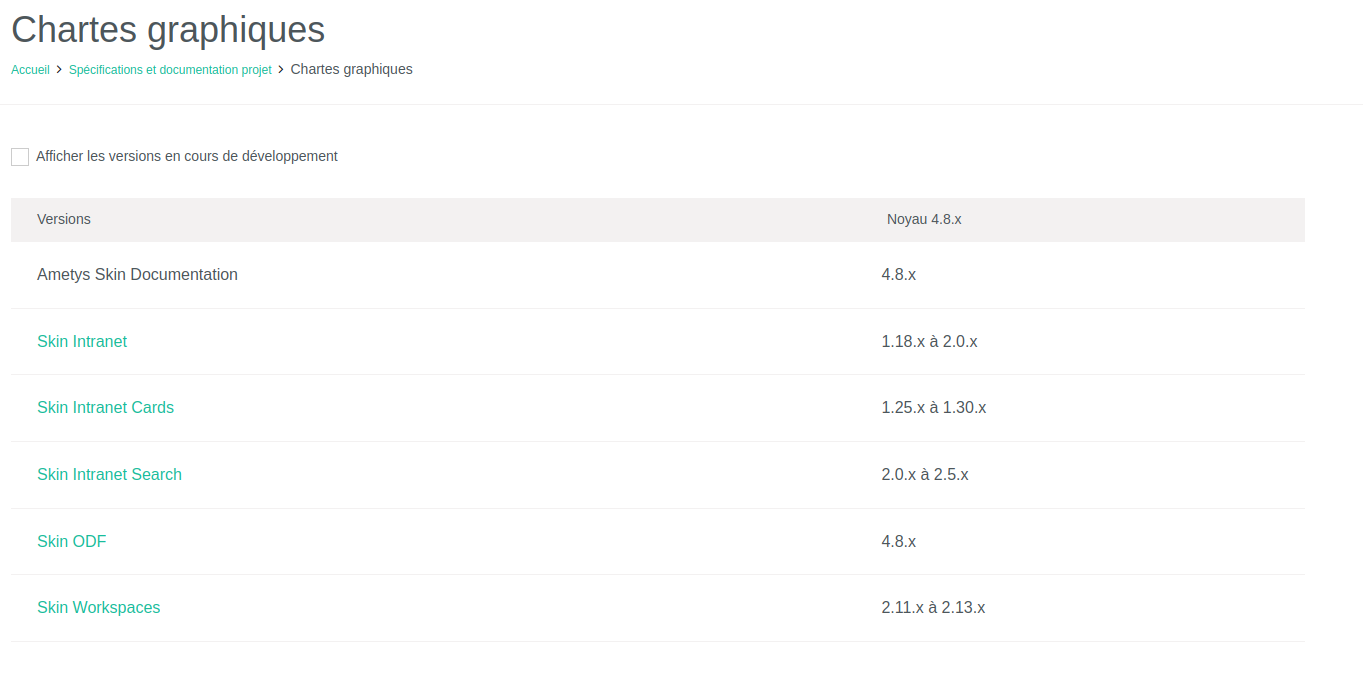
Task: Open 'Spécifications et documentation projet' breadcrumb link
Action: click(170, 70)
